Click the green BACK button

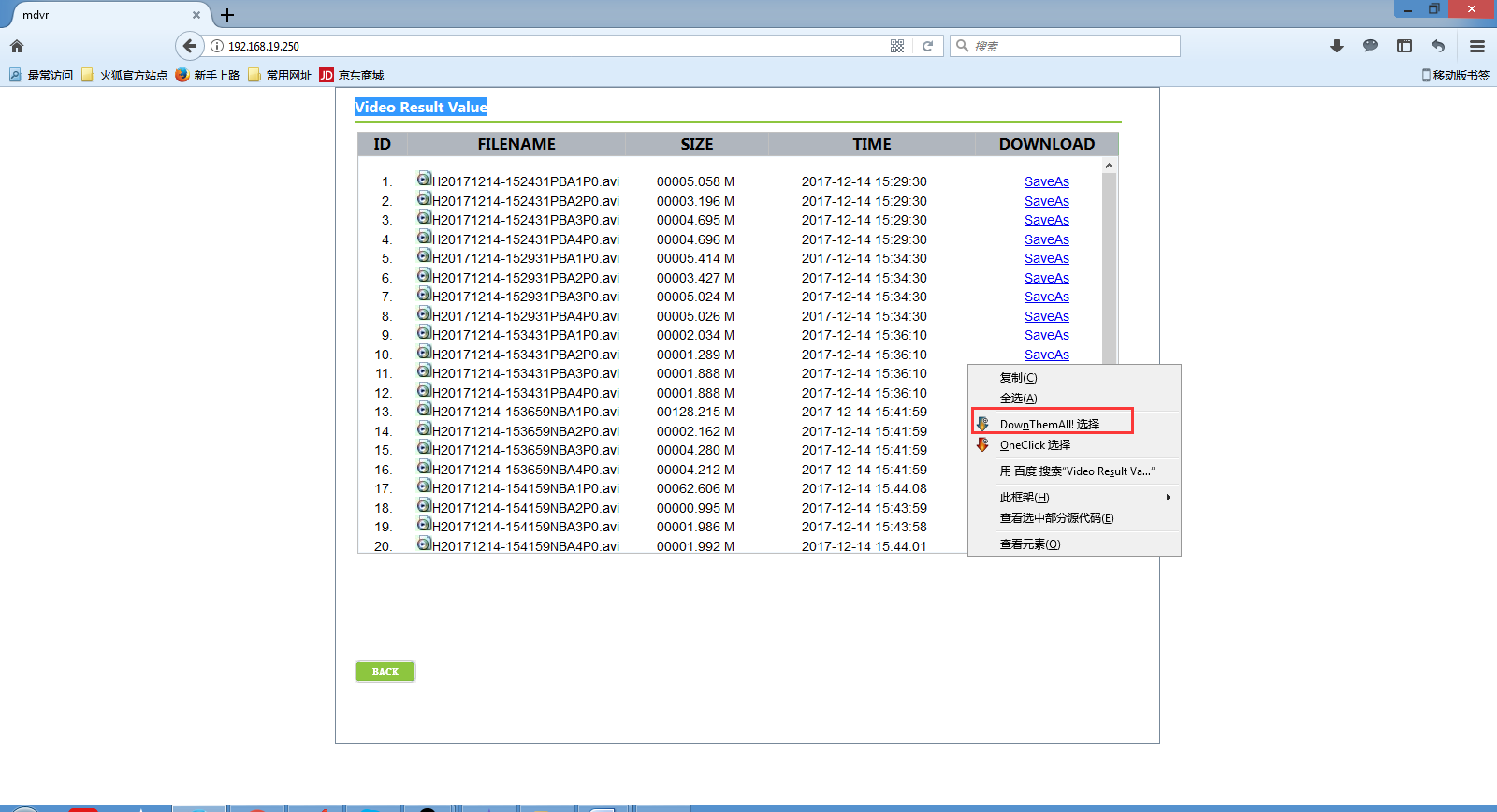click(x=385, y=672)
